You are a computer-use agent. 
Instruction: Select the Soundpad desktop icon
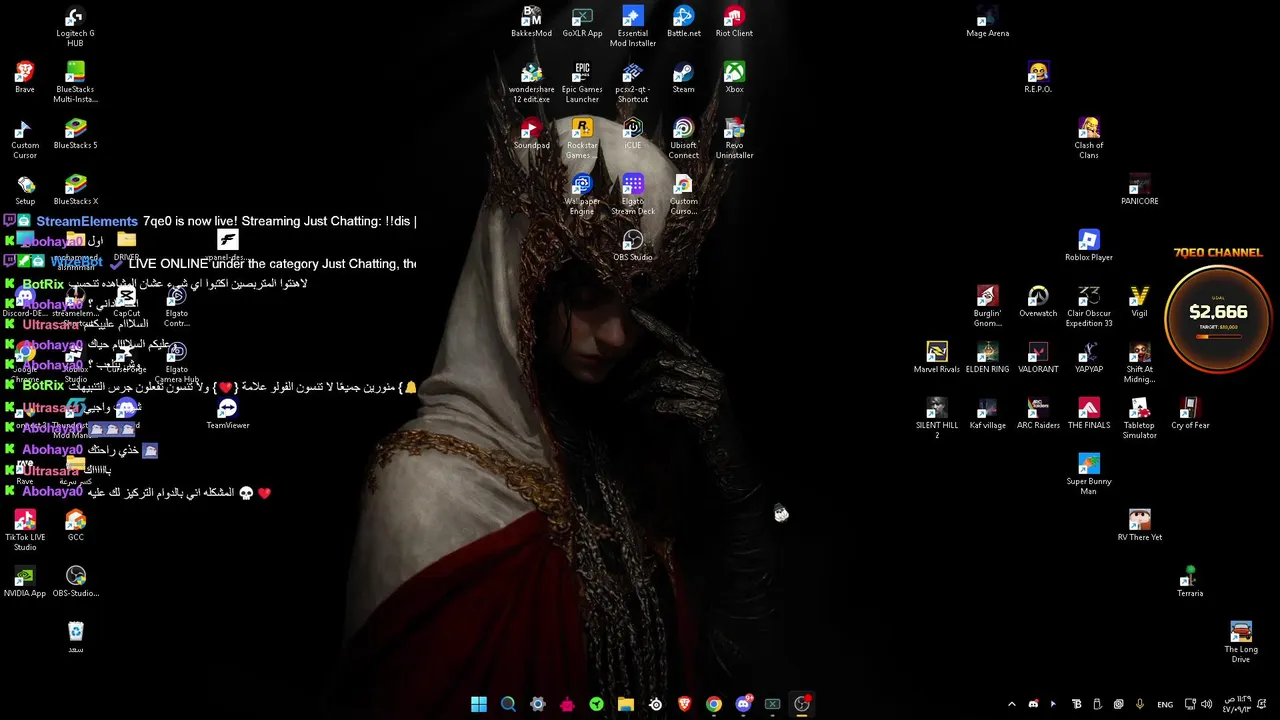pyautogui.click(x=531, y=134)
